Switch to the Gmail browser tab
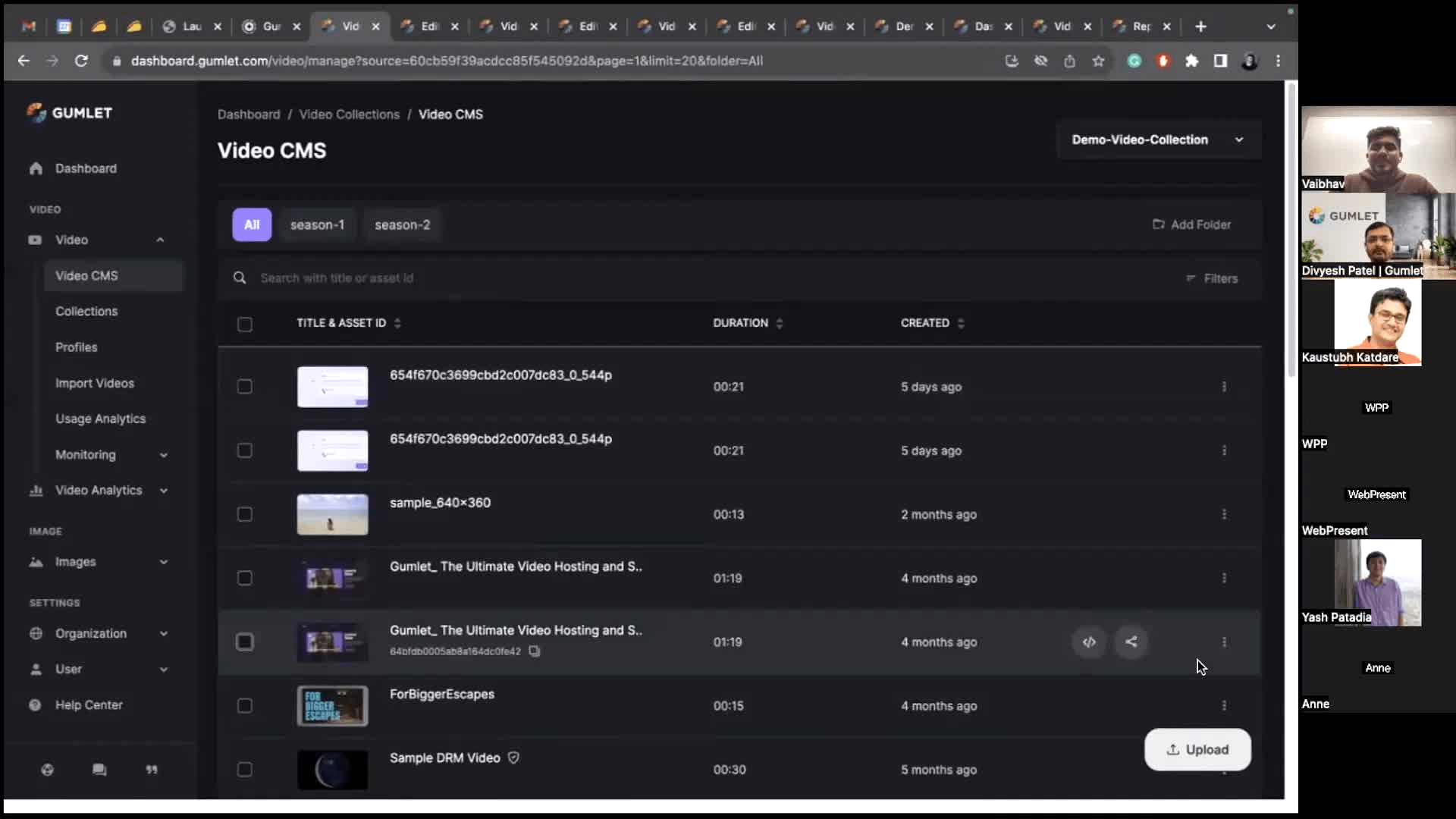 tap(29, 27)
